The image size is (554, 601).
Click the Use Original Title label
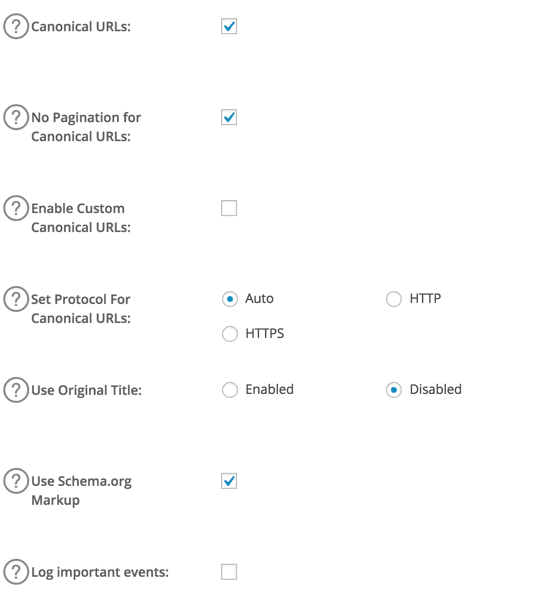click(x=86, y=390)
